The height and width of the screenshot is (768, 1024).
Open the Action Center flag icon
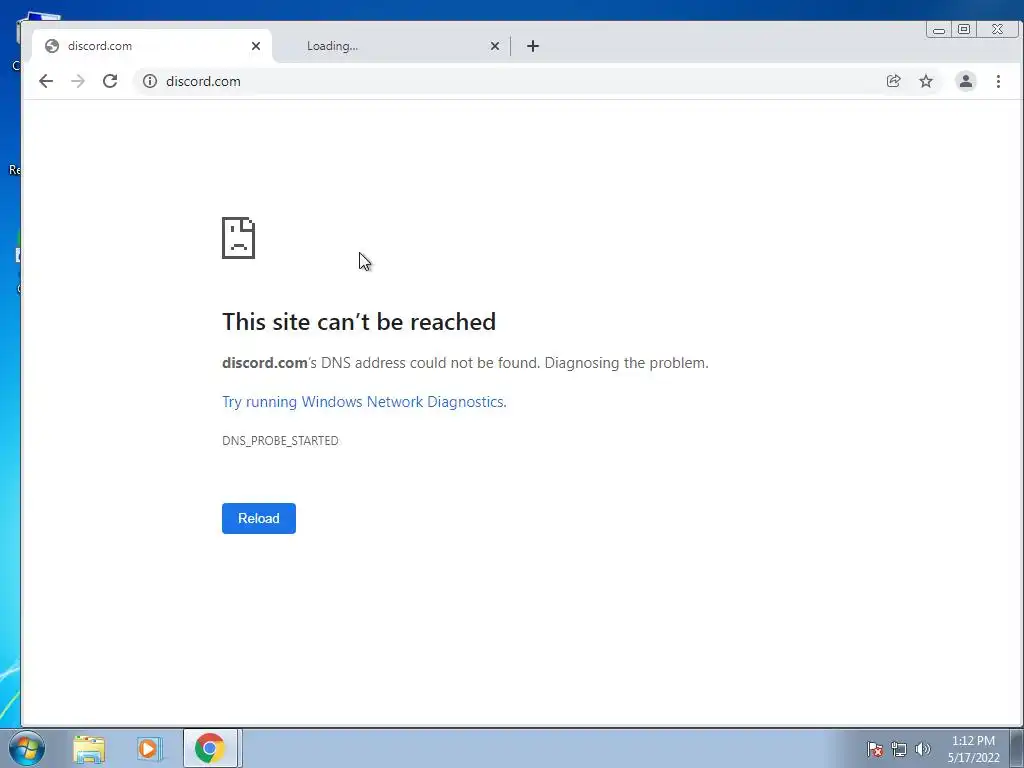click(875, 749)
